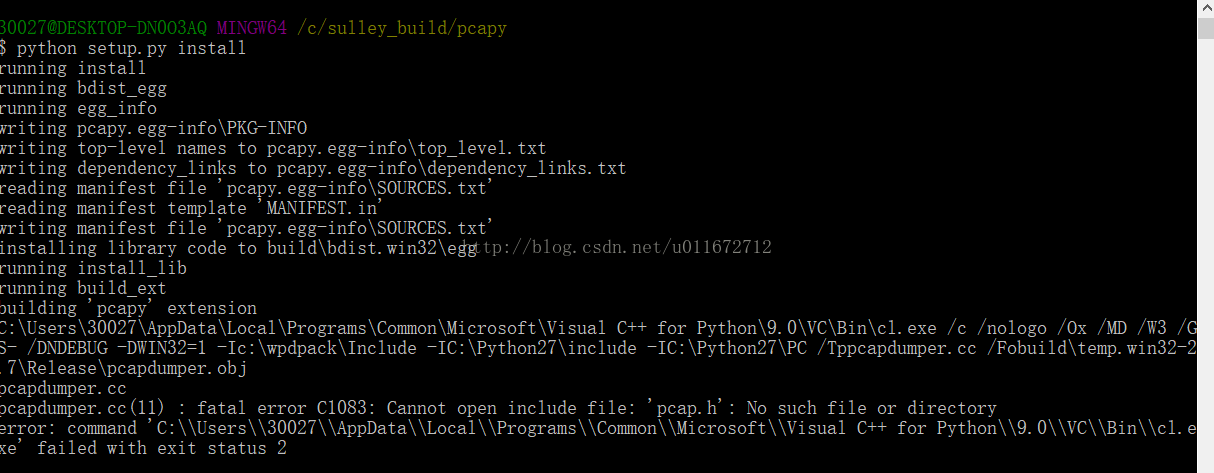Click the building 'pcapy' extension line

(127, 308)
